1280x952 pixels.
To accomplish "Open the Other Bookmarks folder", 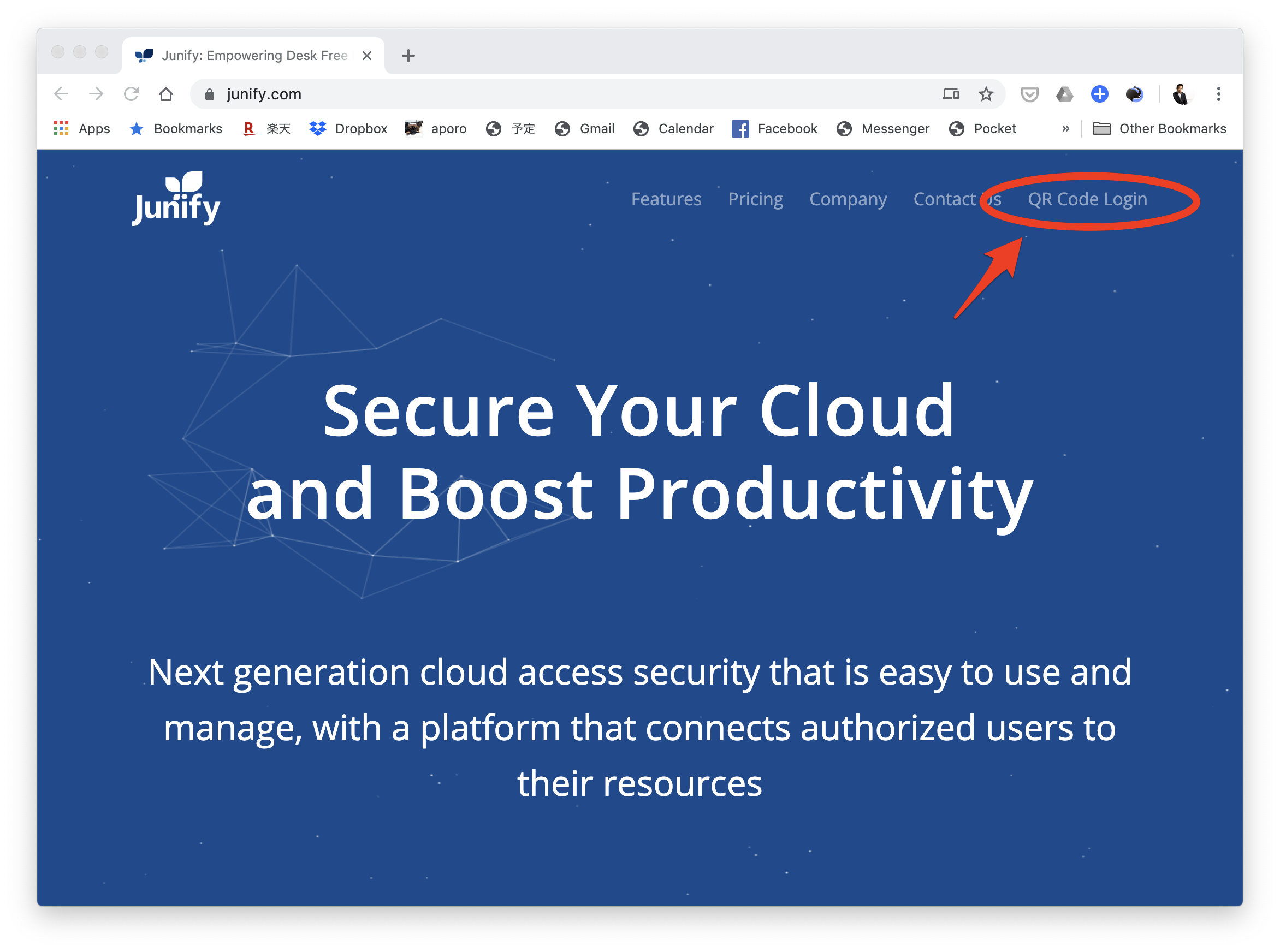I will coord(1159,128).
